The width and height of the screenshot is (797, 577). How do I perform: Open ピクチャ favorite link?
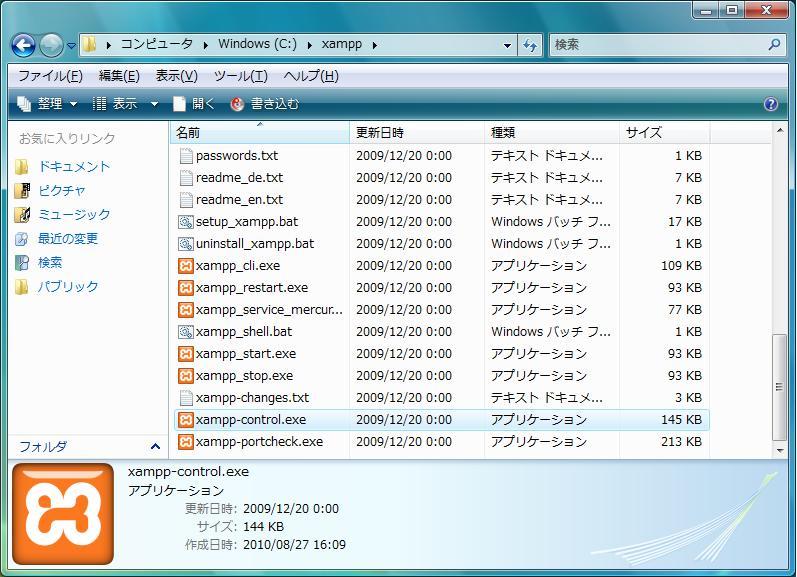pos(62,191)
